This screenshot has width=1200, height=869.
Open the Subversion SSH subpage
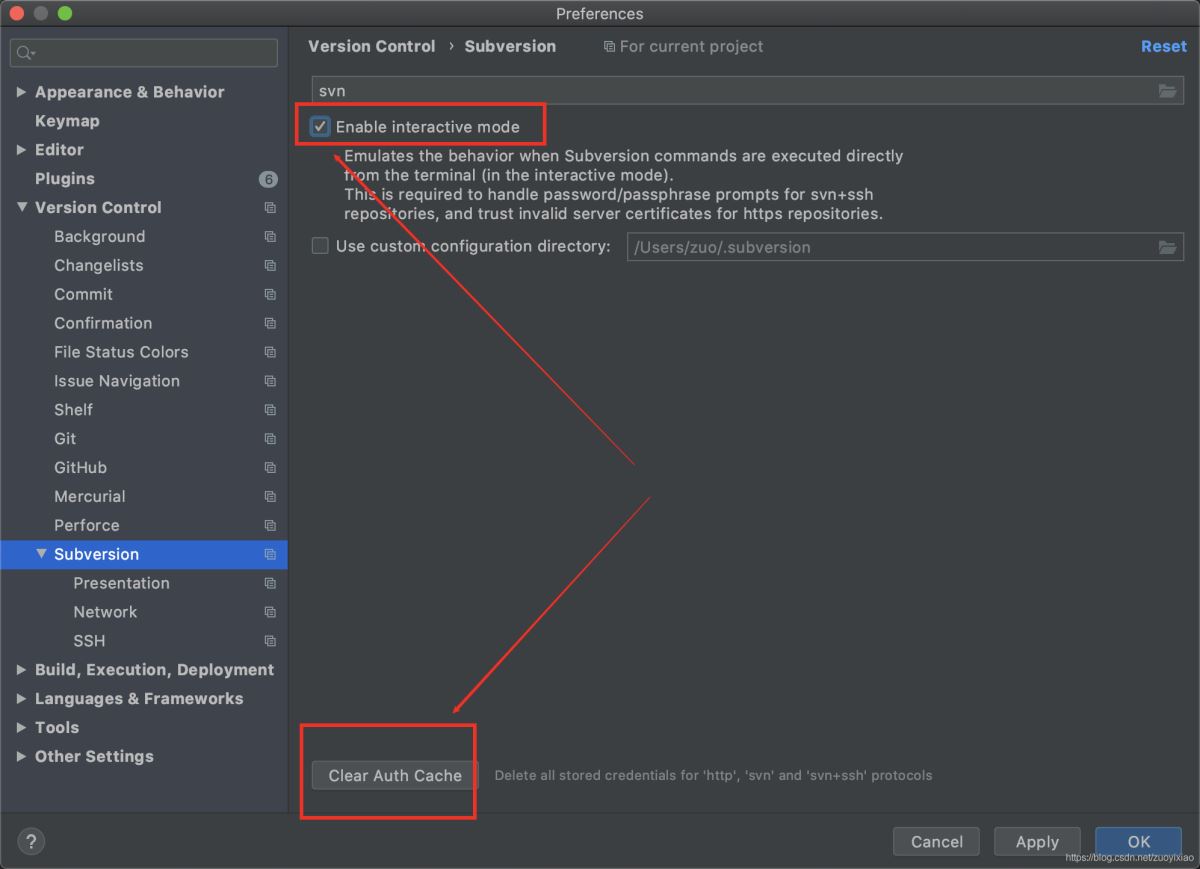coord(89,641)
